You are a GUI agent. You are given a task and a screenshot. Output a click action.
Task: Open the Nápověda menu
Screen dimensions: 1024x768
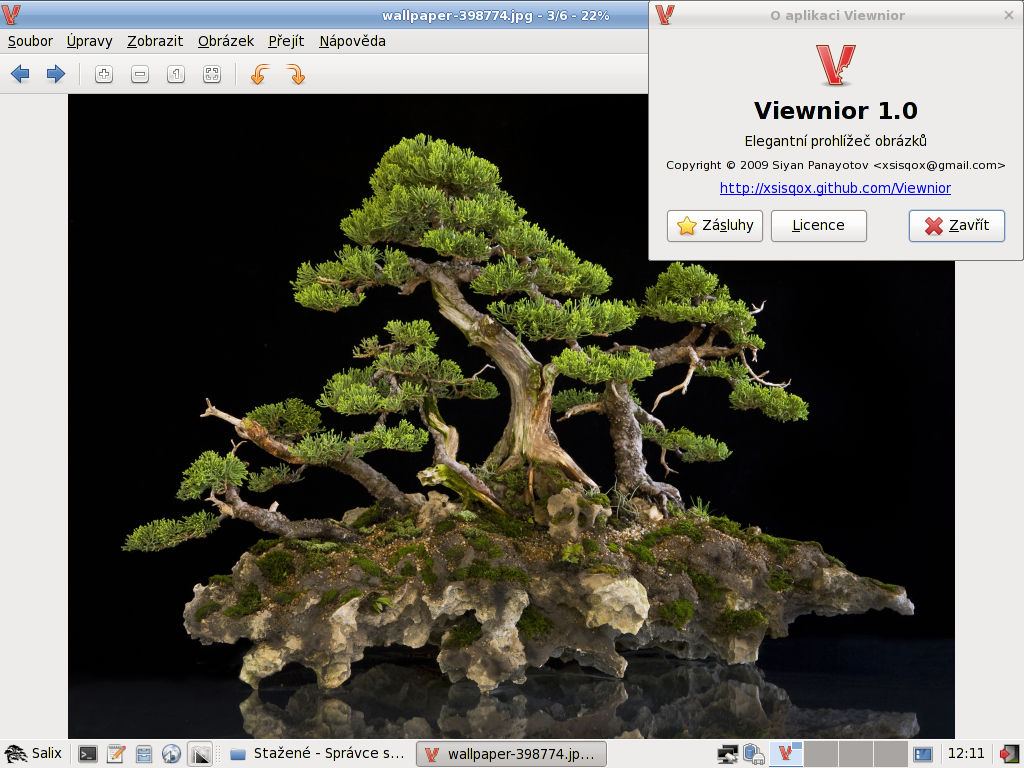(352, 41)
